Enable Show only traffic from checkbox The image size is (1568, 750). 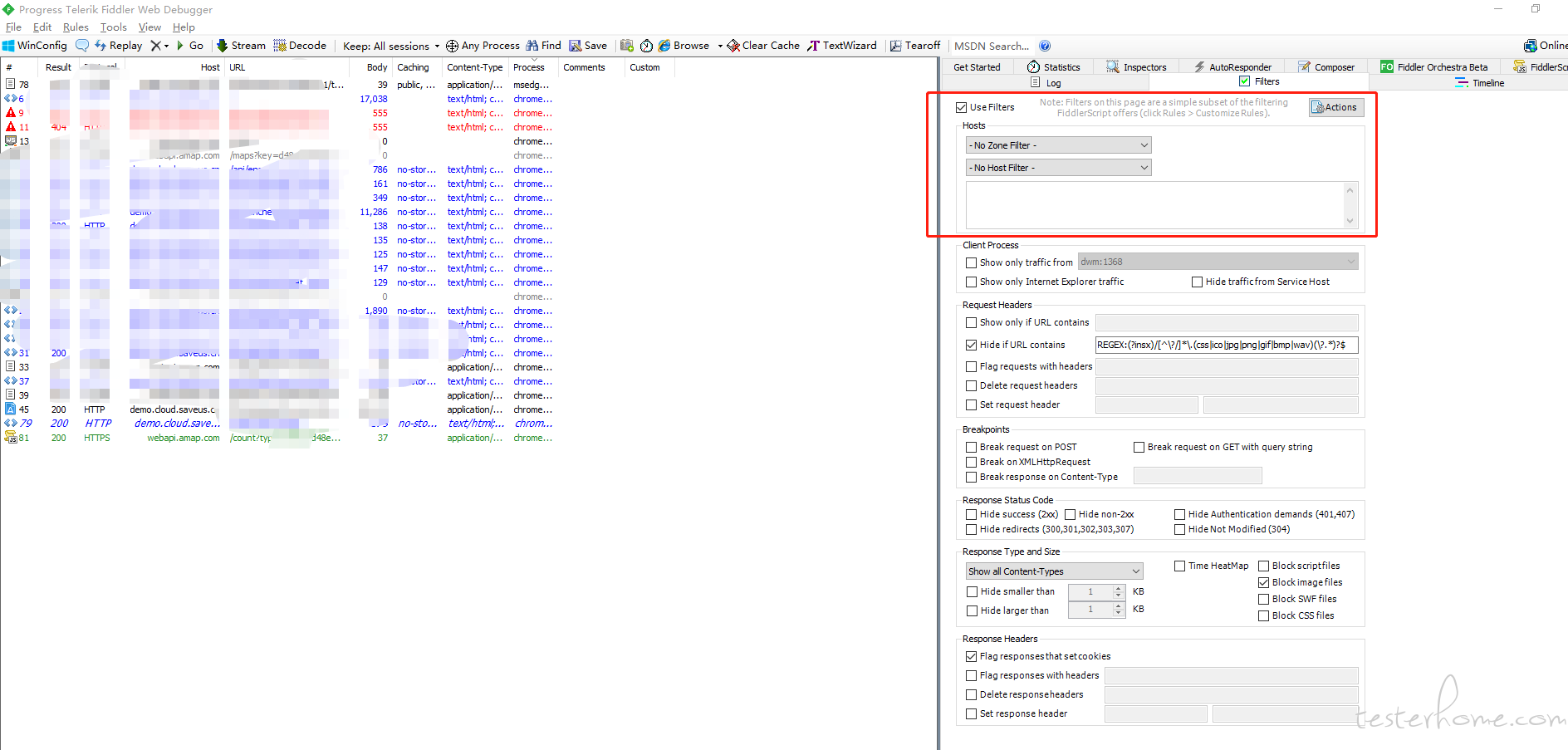point(971,262)
